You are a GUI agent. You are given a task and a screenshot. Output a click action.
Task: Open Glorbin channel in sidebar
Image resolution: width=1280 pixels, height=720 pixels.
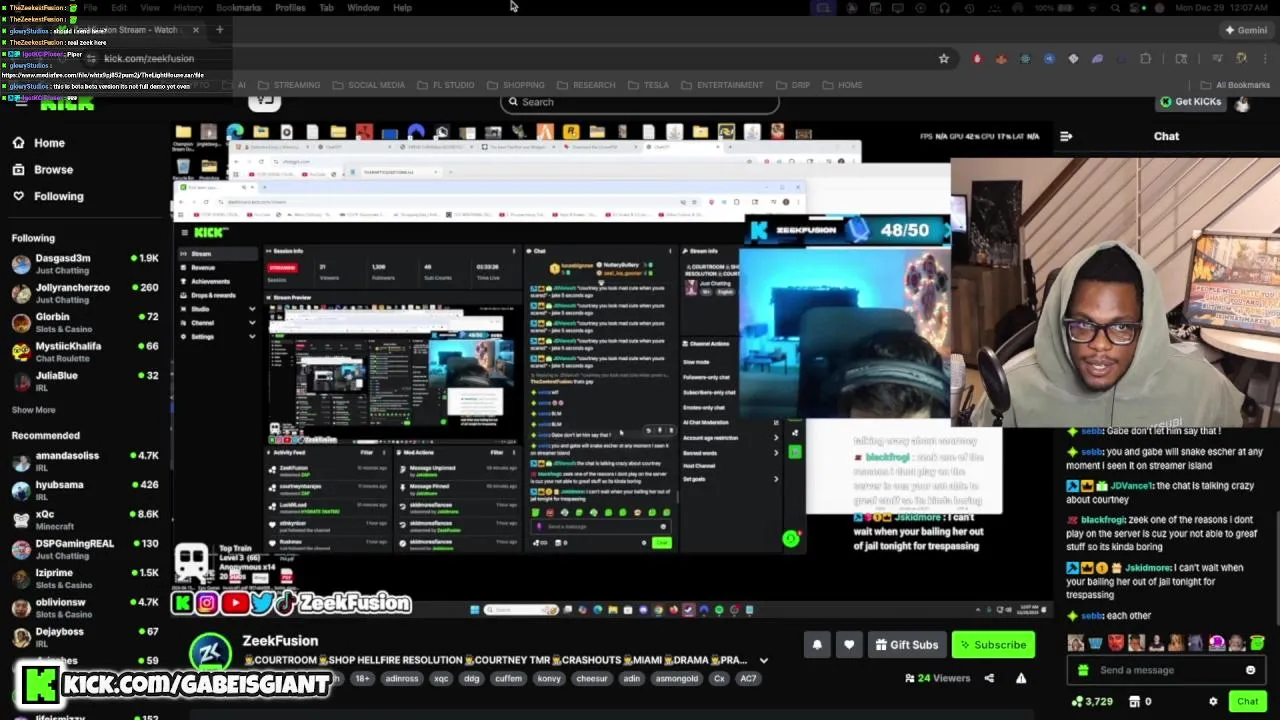[84, 322]
